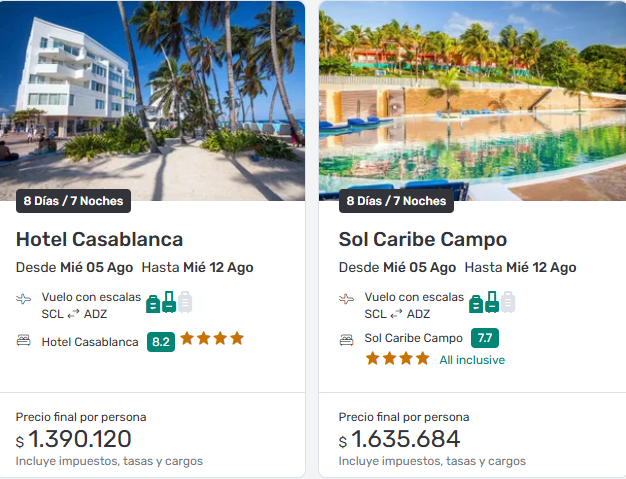Click the airplane icon in Hotel Casablanca card

[x=24, y=299]
